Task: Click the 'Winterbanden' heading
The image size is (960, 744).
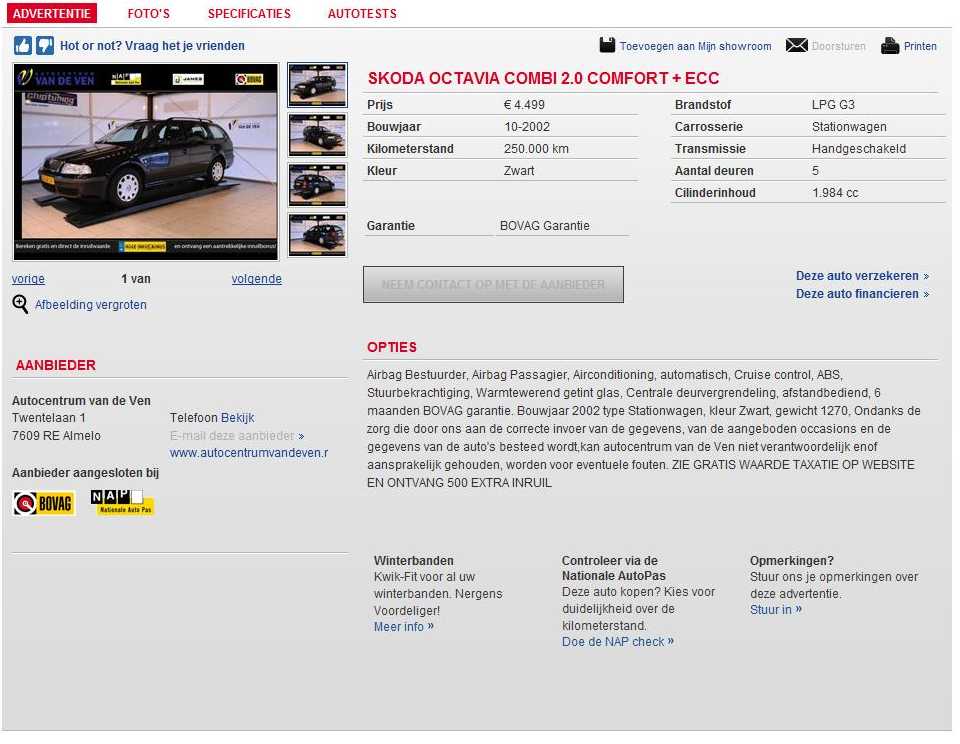Action: pos(414,560)
